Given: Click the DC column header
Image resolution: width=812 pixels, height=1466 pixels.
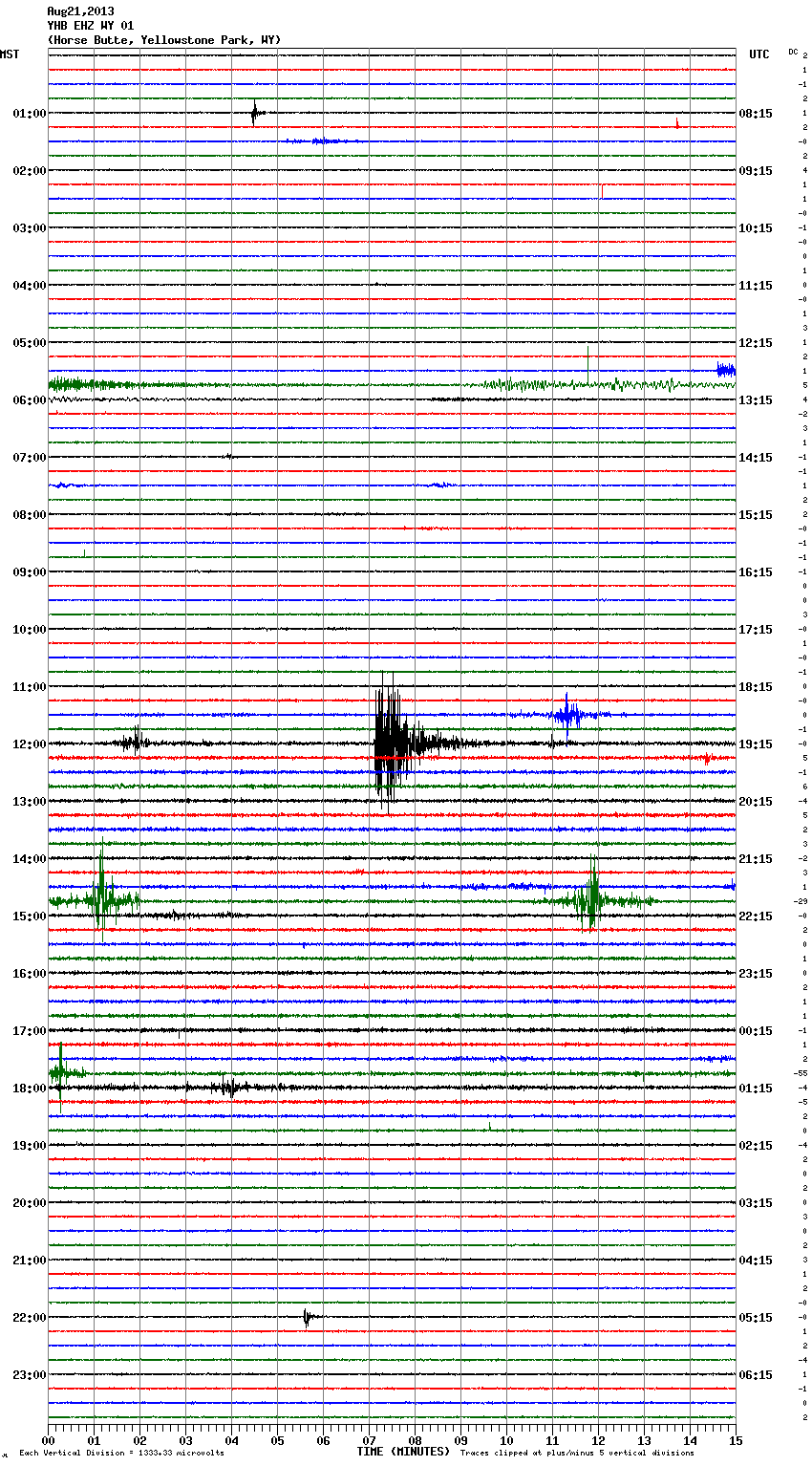Looking at the screenshot, I should (x=793, y=51).
